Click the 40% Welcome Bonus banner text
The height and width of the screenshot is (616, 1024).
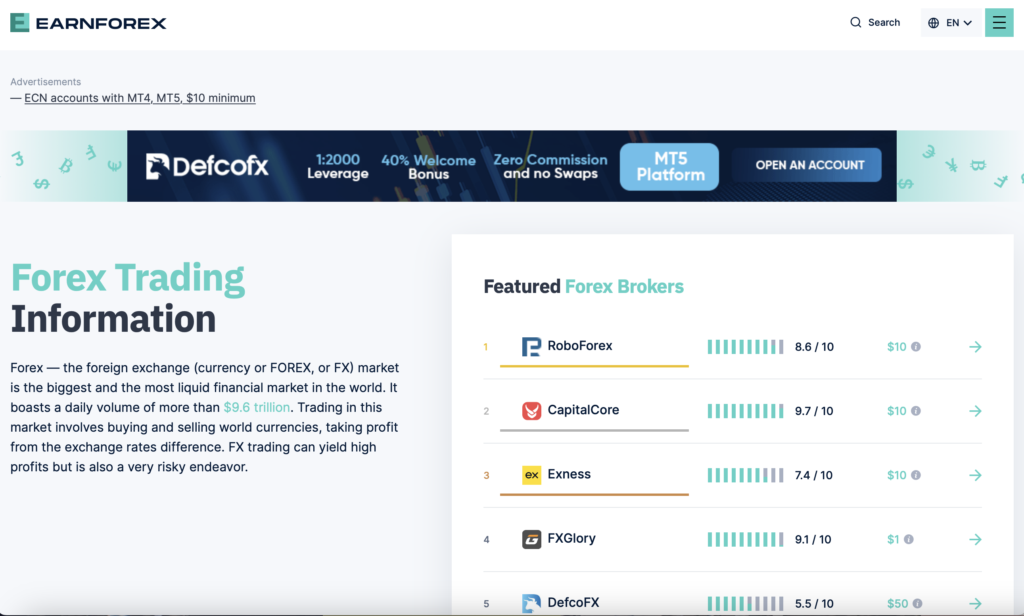[428, 167]
